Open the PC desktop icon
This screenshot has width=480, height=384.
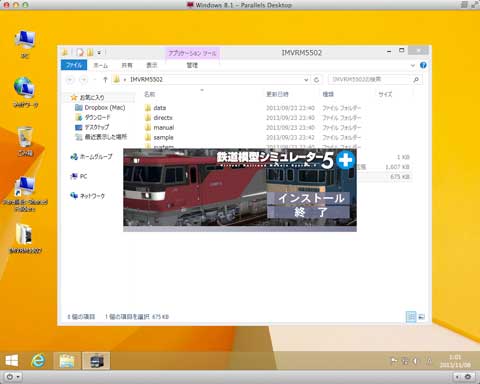[x=25, y=44]
